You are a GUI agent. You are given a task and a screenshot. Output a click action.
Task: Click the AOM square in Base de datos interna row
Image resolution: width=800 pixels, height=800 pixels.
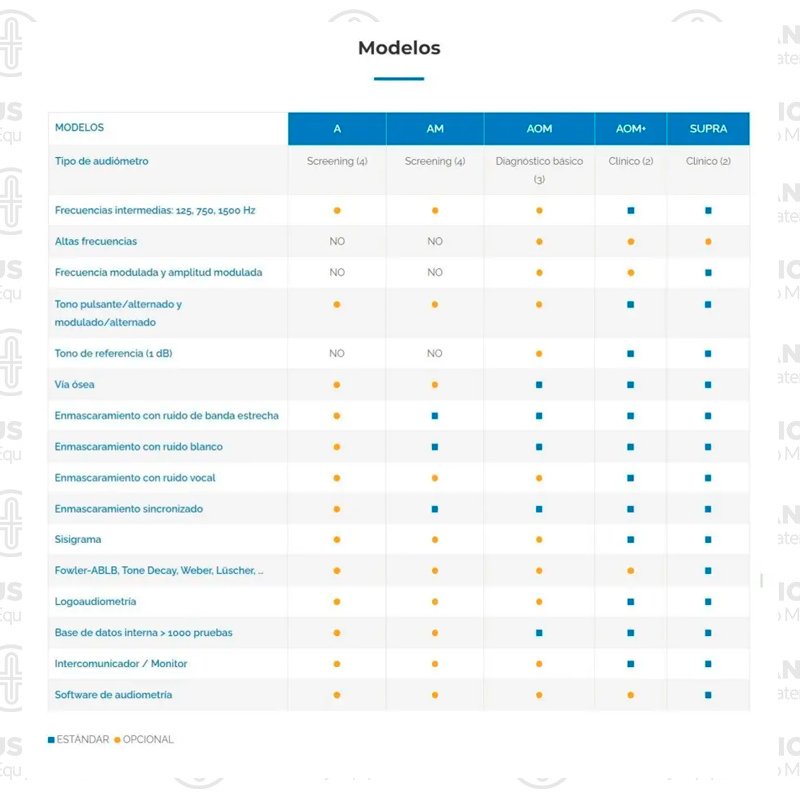point(539,633)
